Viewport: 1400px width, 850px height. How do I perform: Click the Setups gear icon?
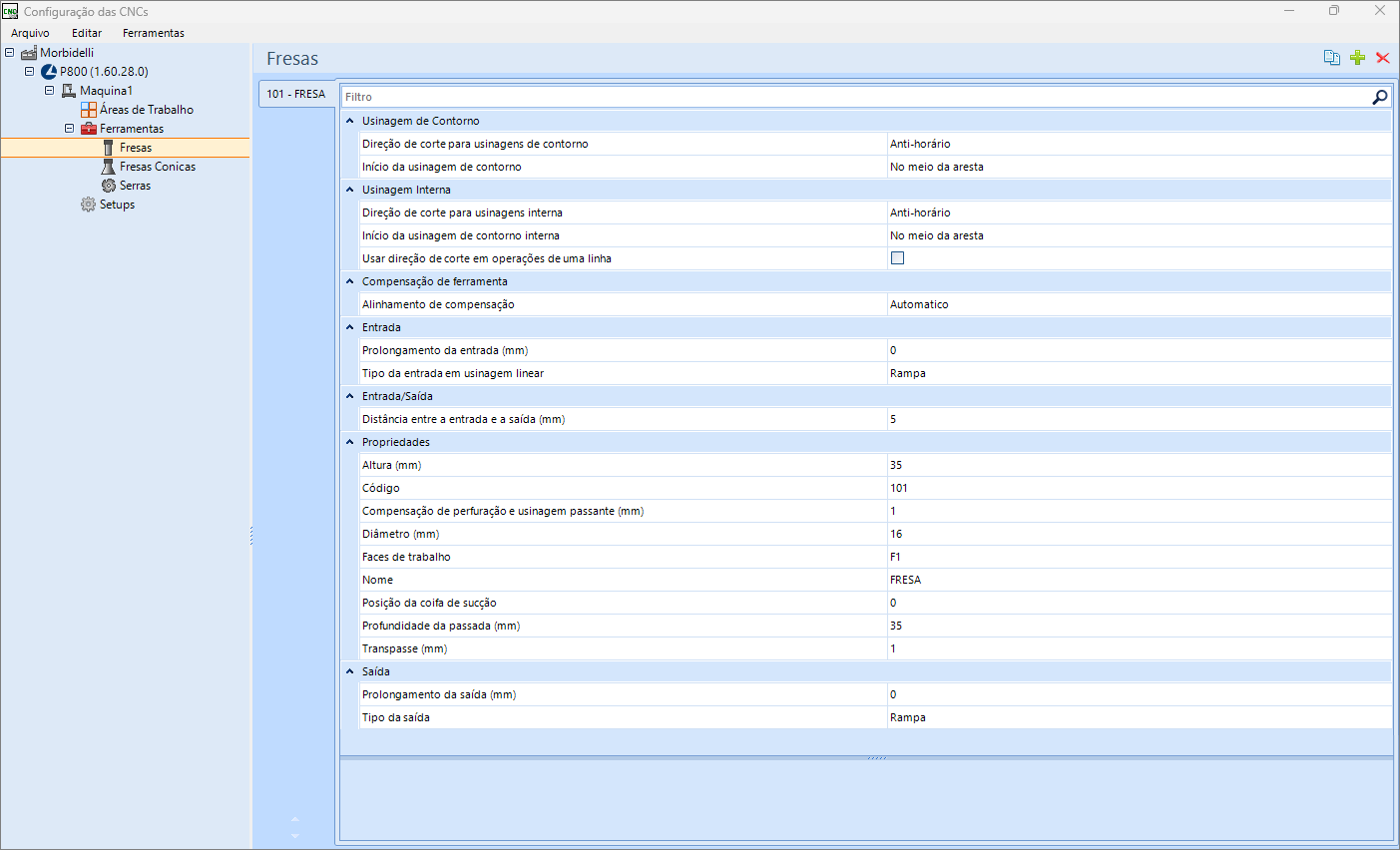(89, 205)
